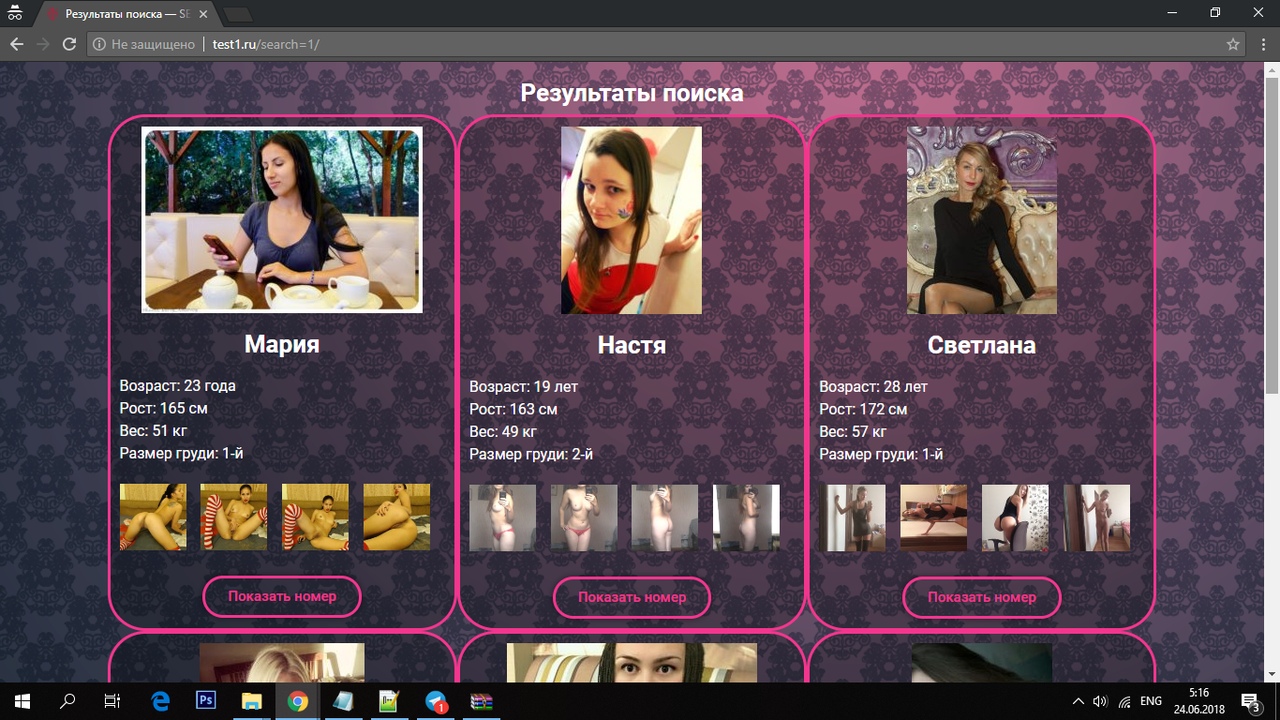Open a new tab next to the current tab
1280x720 pixels.
238,14
